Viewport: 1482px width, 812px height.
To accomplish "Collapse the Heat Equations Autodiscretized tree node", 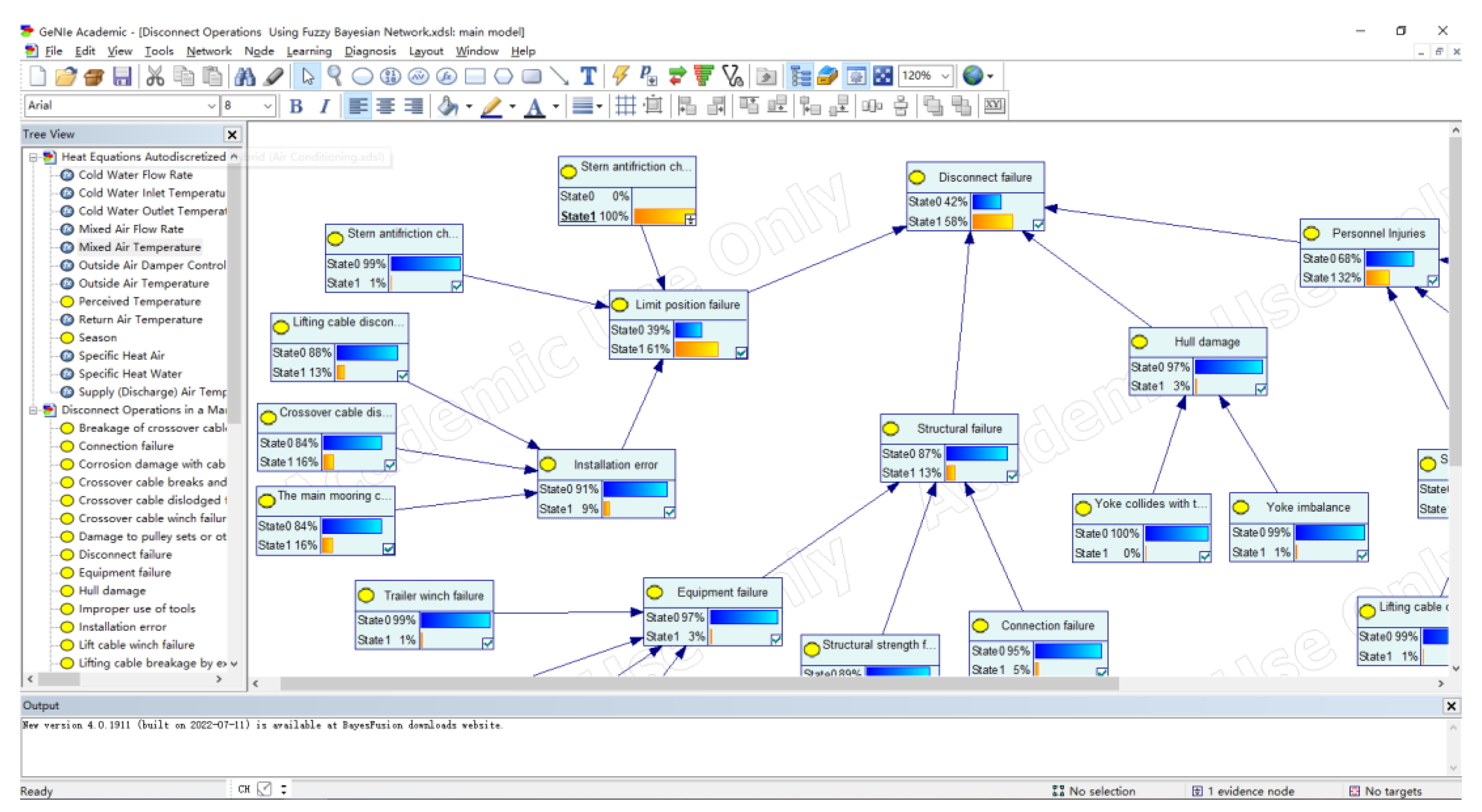I will pos(34,156).
